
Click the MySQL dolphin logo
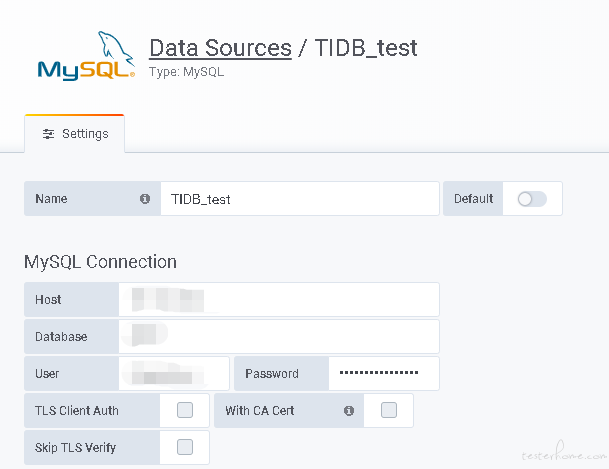[86, 56]
